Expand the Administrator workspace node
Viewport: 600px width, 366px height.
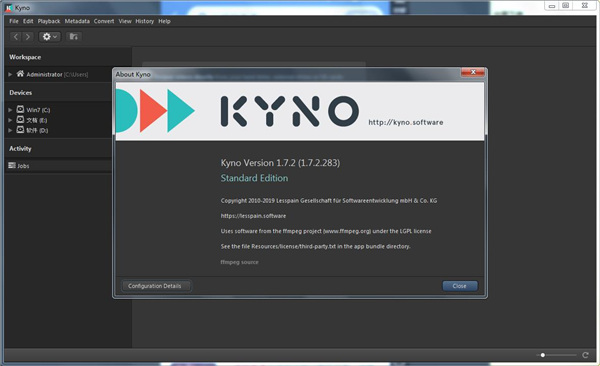point(10,74)
